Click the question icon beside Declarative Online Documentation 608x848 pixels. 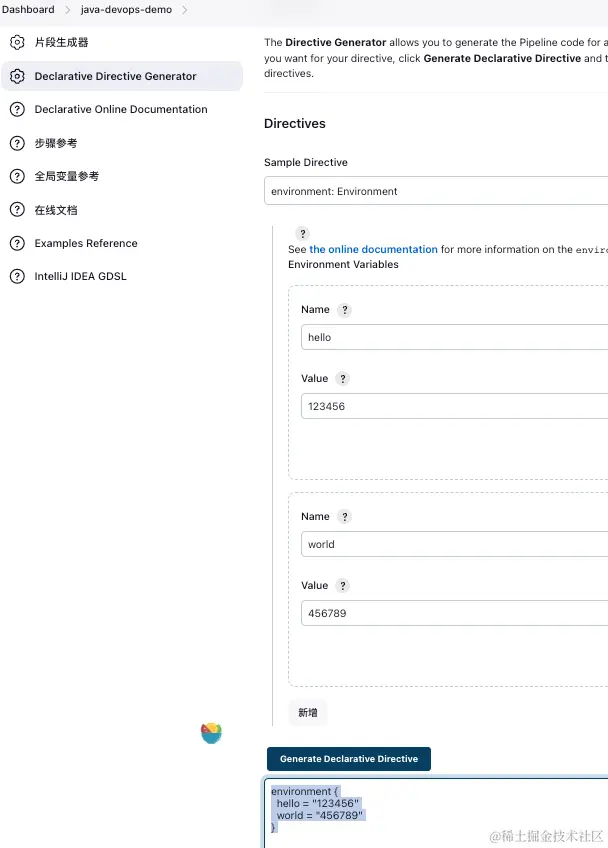pyautogui.click(x=17, y=109)
